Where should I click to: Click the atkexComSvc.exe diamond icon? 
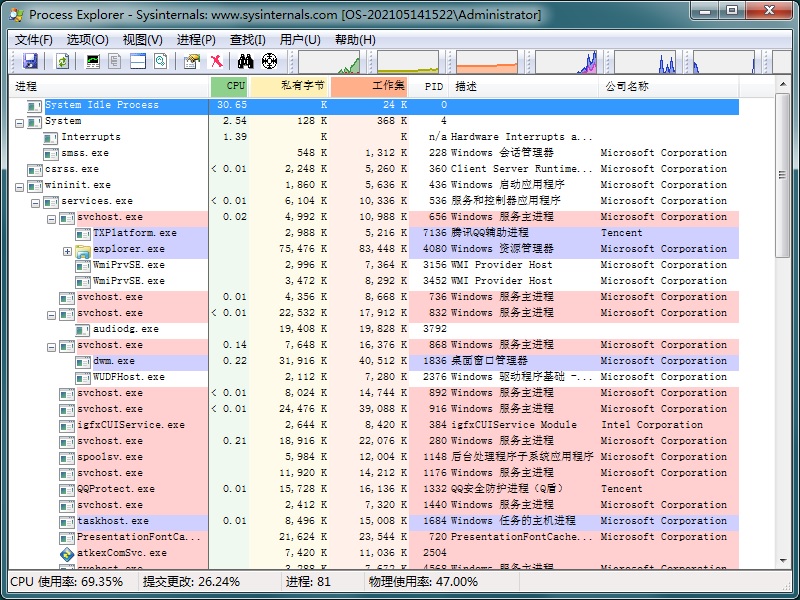click(x=67, y=554)
